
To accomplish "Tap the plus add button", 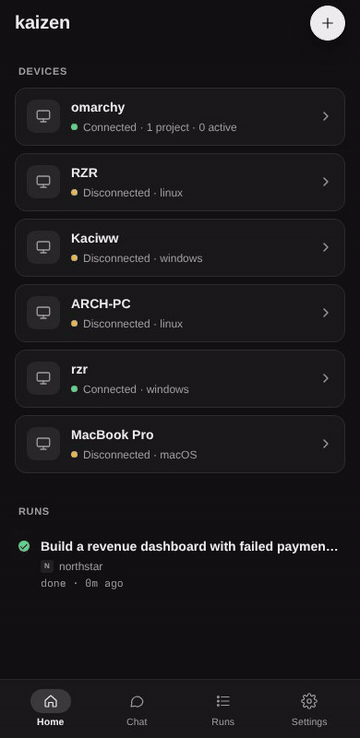I will 328,23.
